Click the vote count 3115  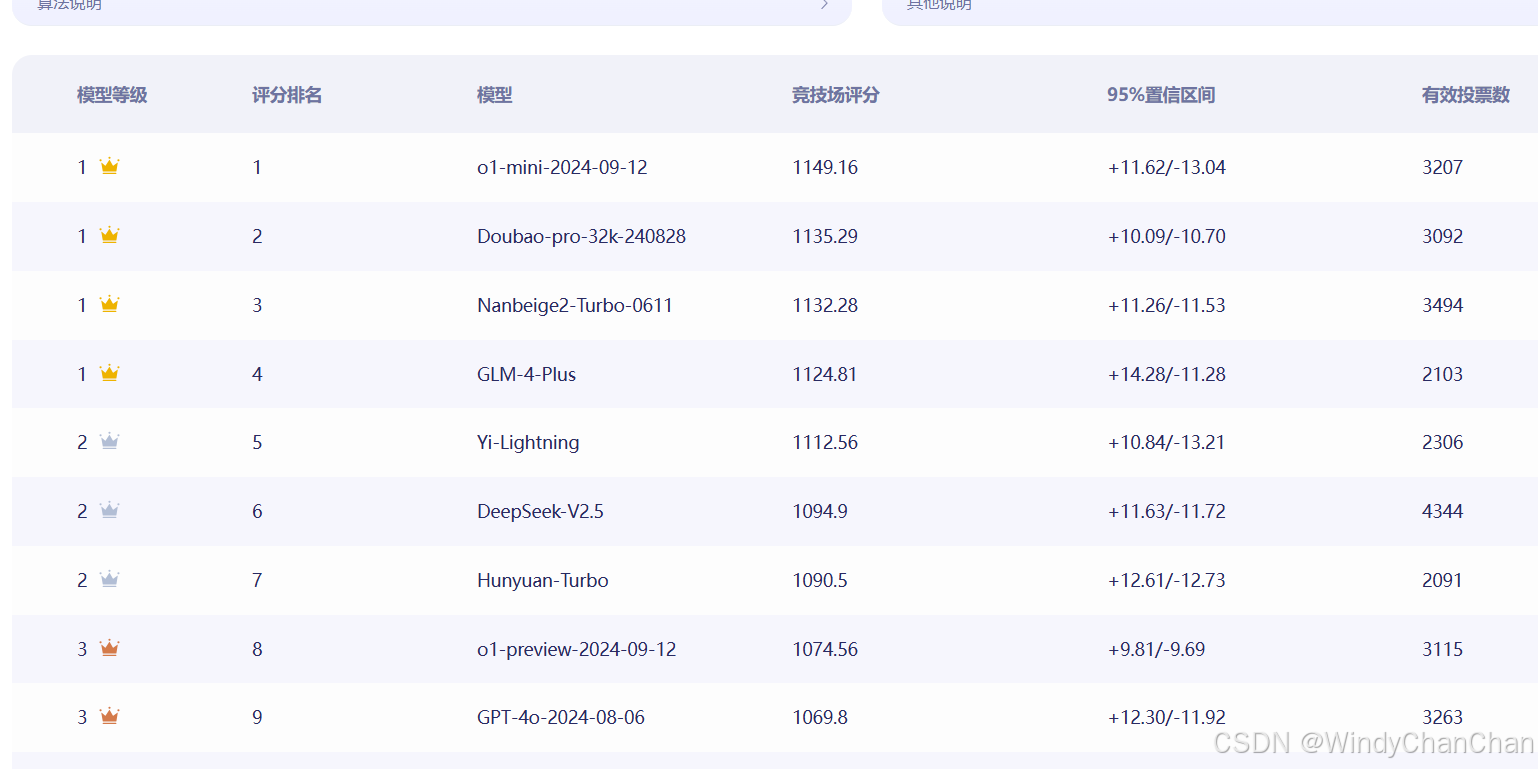click(x=1443, y=649)
